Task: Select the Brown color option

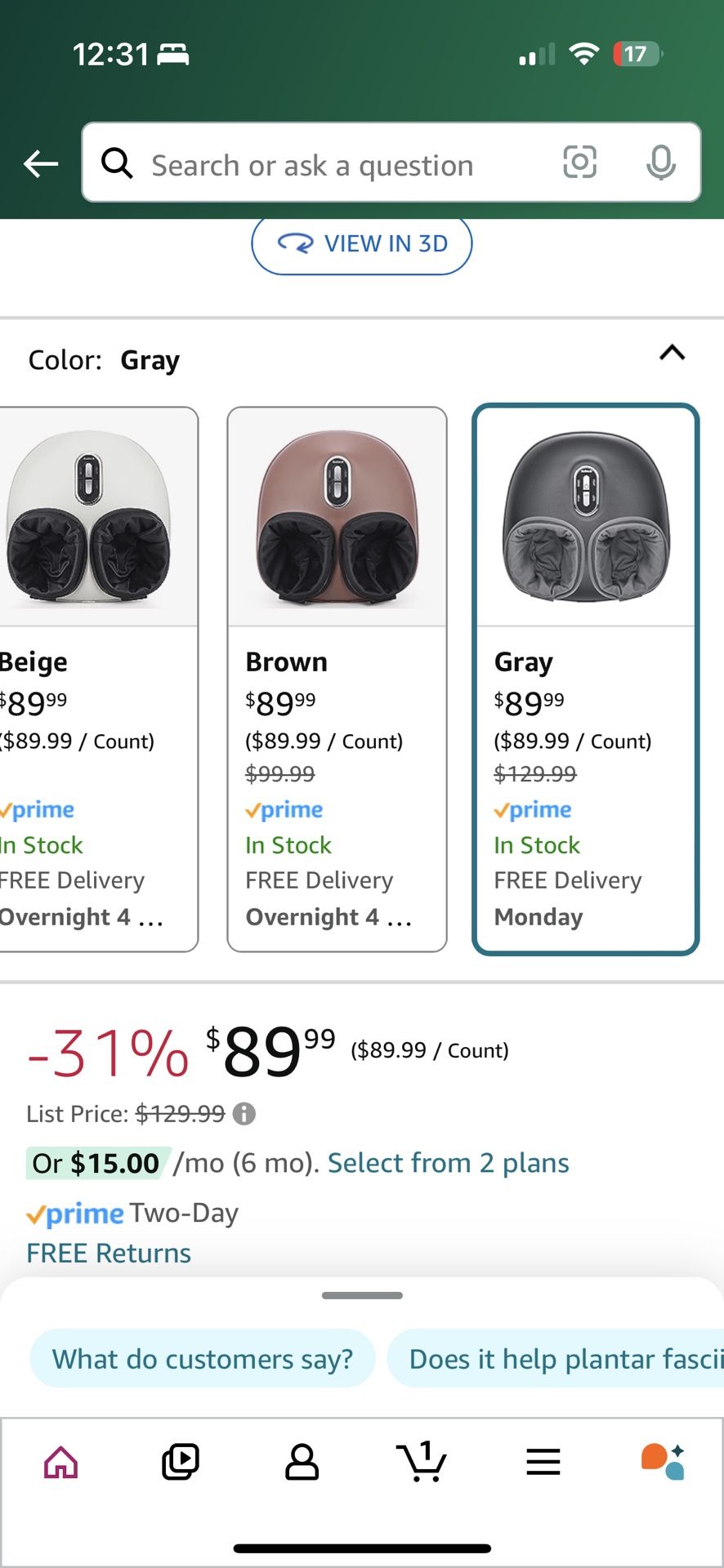Action: point(337,678)
